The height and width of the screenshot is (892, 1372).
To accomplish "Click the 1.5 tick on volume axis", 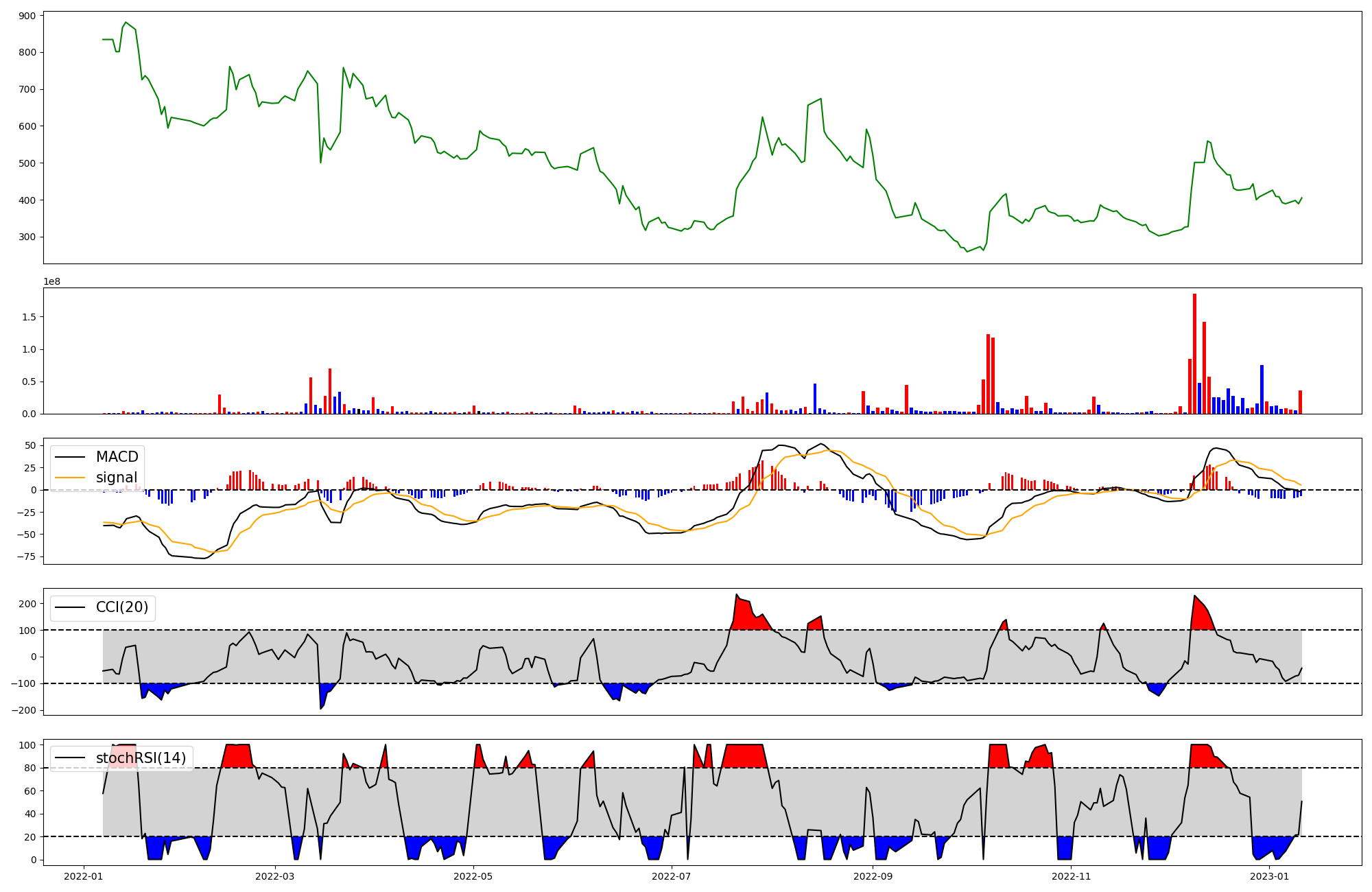I will pyautogui.click(x=29, y=317).
